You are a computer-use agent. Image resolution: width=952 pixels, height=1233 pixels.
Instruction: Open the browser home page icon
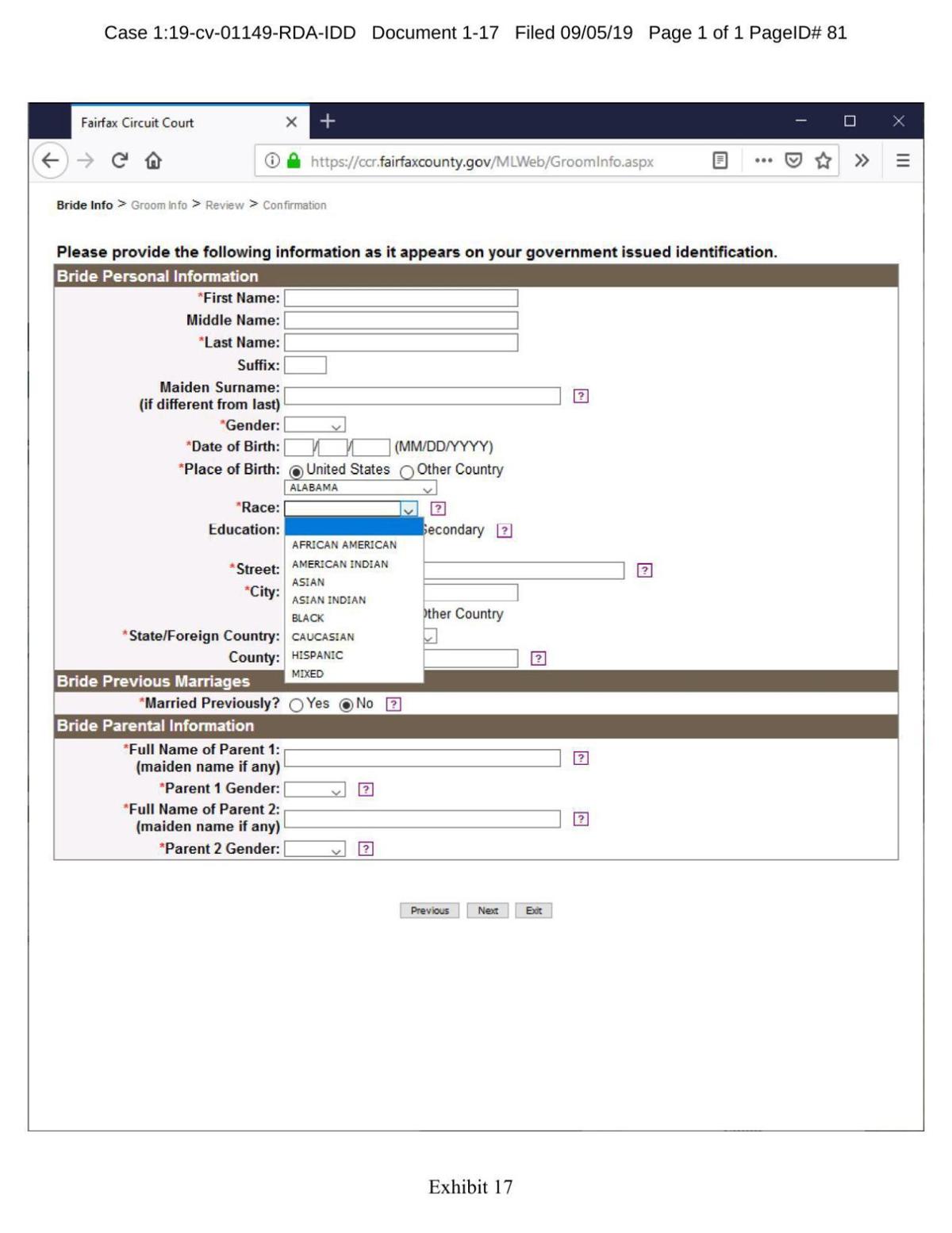153,160
